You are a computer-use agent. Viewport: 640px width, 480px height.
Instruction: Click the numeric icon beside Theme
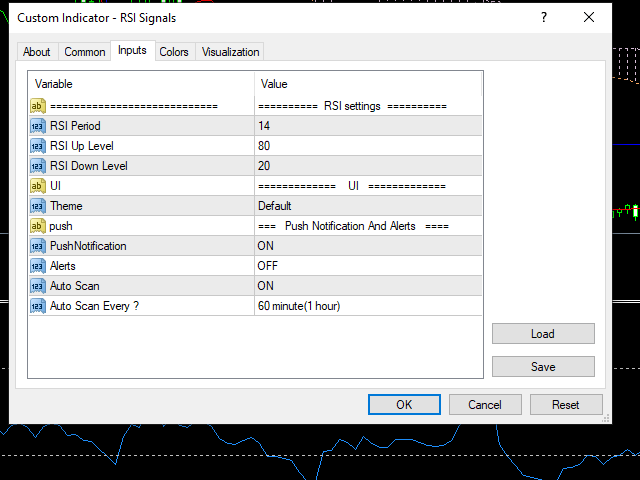tap(38, 206)
